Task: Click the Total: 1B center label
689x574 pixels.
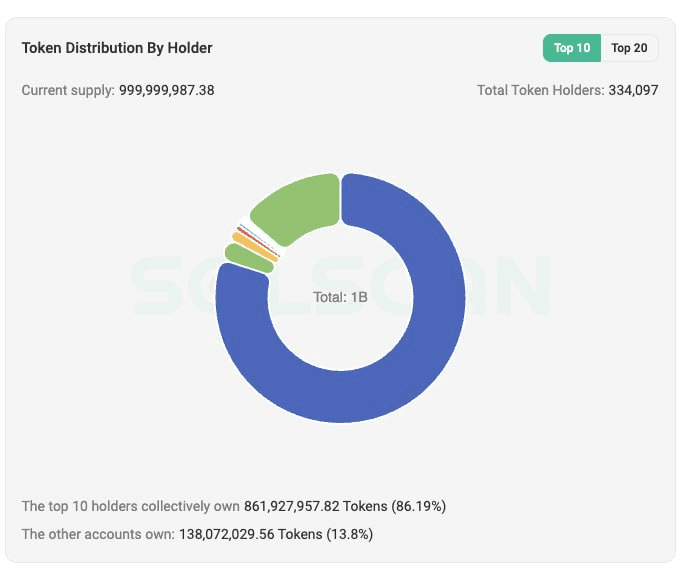Action: click(340, 298)
